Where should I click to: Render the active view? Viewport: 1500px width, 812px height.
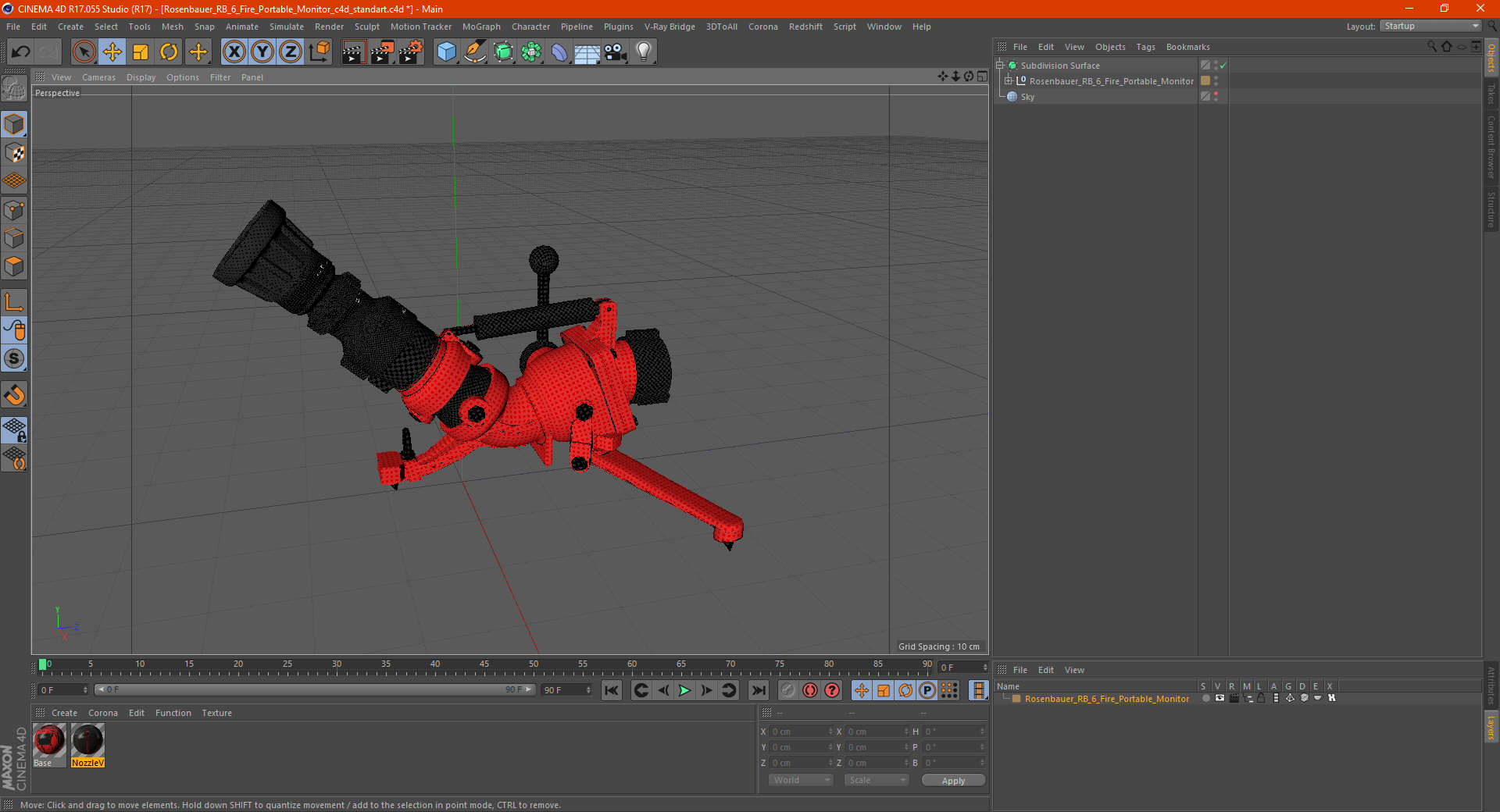coord(353,52)
